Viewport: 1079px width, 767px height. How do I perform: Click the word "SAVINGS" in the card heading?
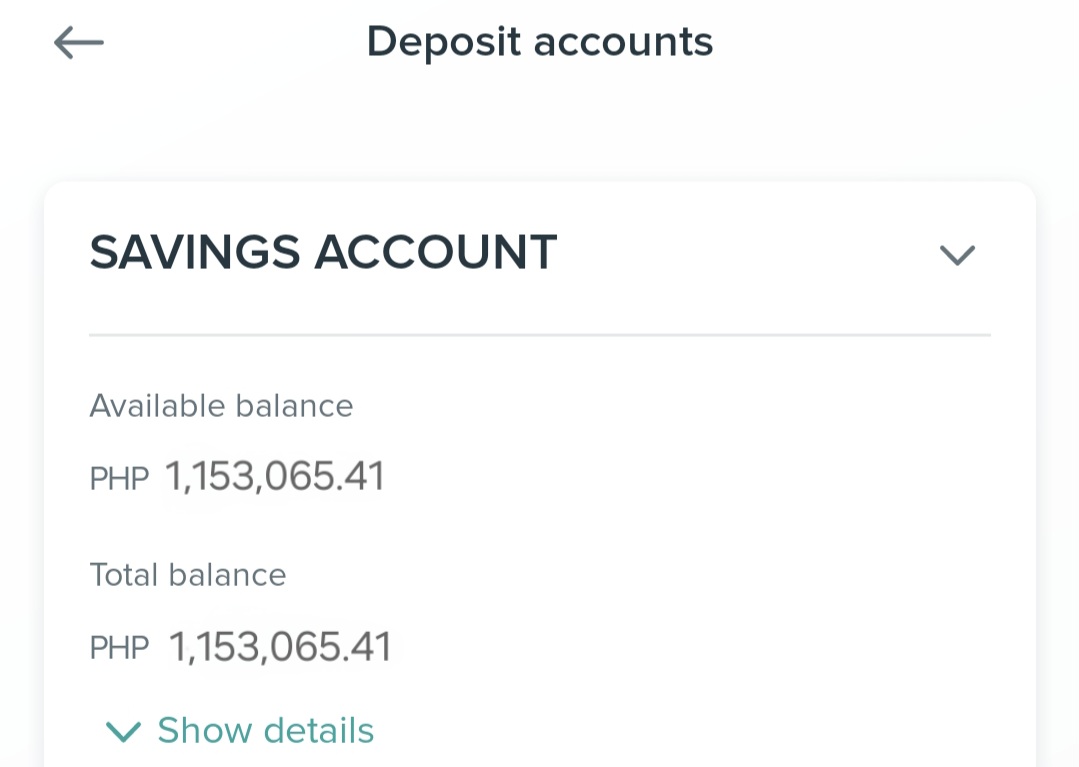(x=195, y=253)
